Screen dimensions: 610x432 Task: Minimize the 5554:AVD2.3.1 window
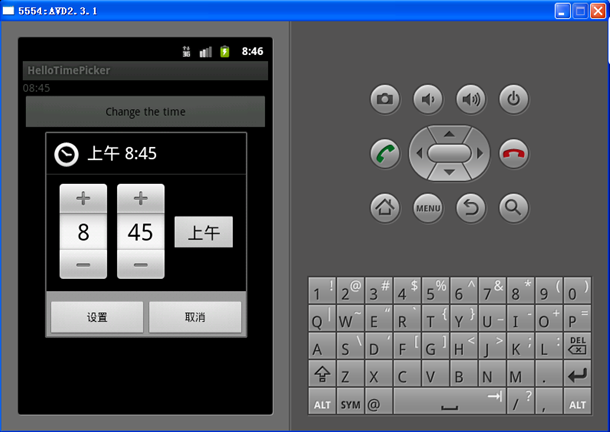562,11
